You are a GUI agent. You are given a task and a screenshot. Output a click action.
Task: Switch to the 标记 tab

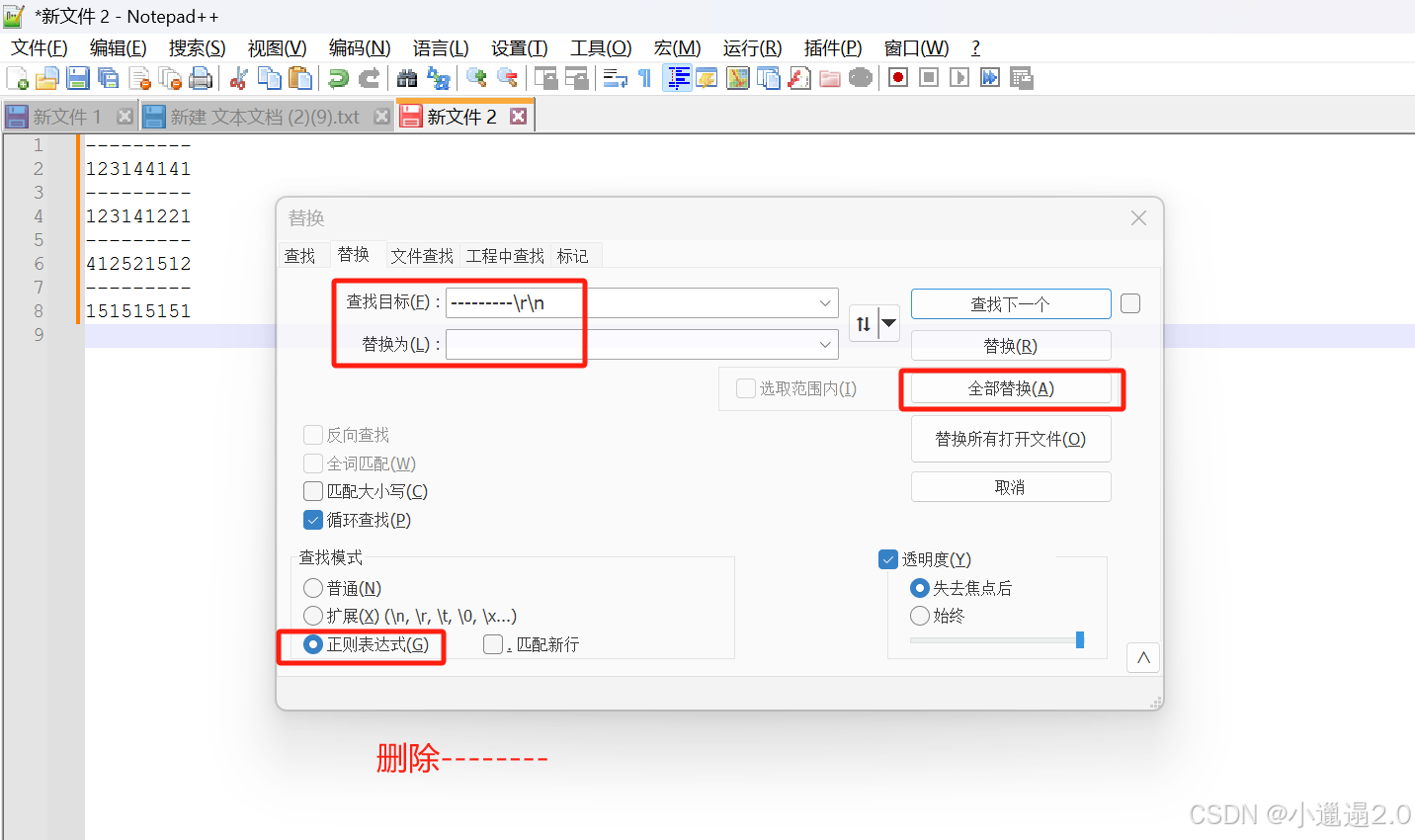point(572,256)
